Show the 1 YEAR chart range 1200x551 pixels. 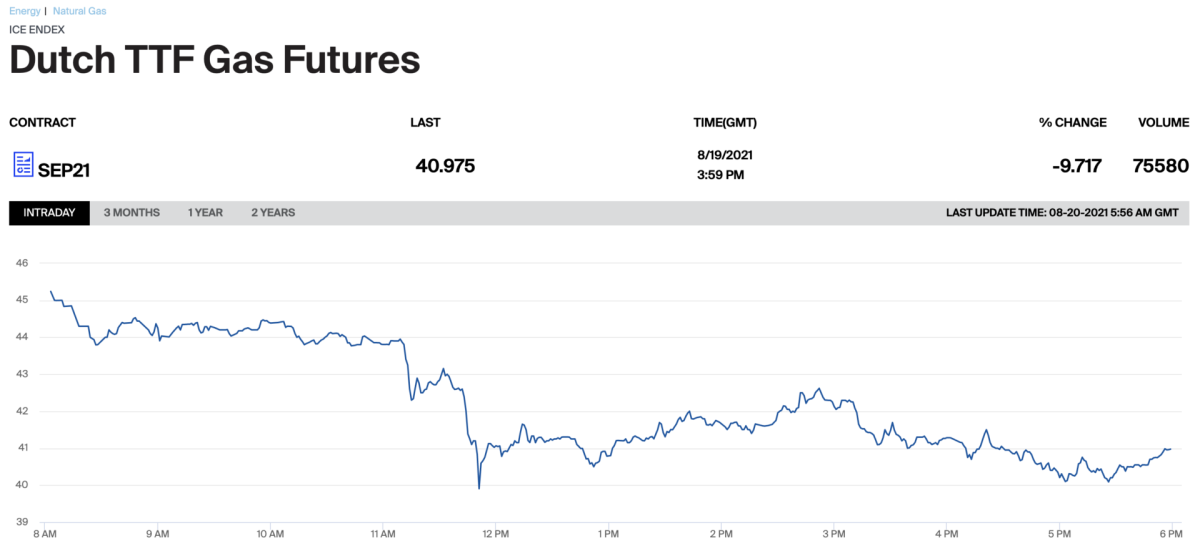[x=205, y=213]
